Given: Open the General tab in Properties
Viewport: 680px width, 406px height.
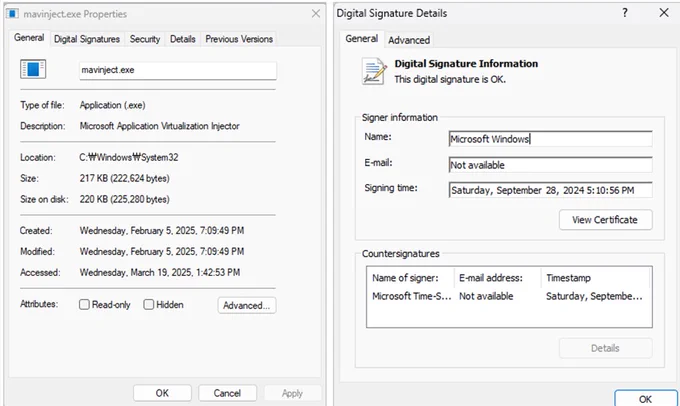Looking at the screenshot, I should [29, 38].
